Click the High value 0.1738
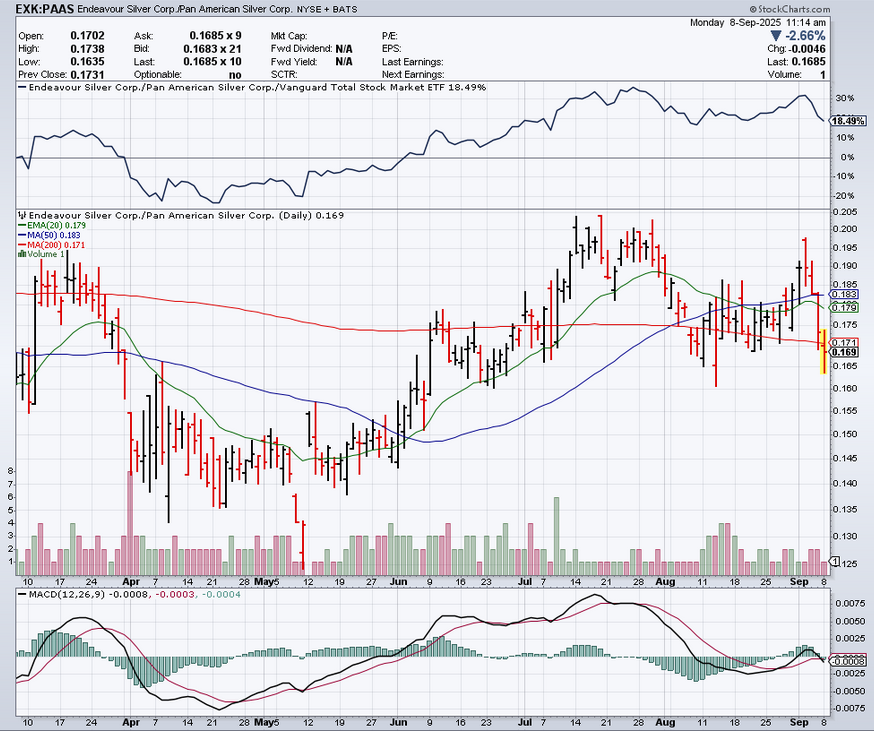 click(x=88, y=49)
